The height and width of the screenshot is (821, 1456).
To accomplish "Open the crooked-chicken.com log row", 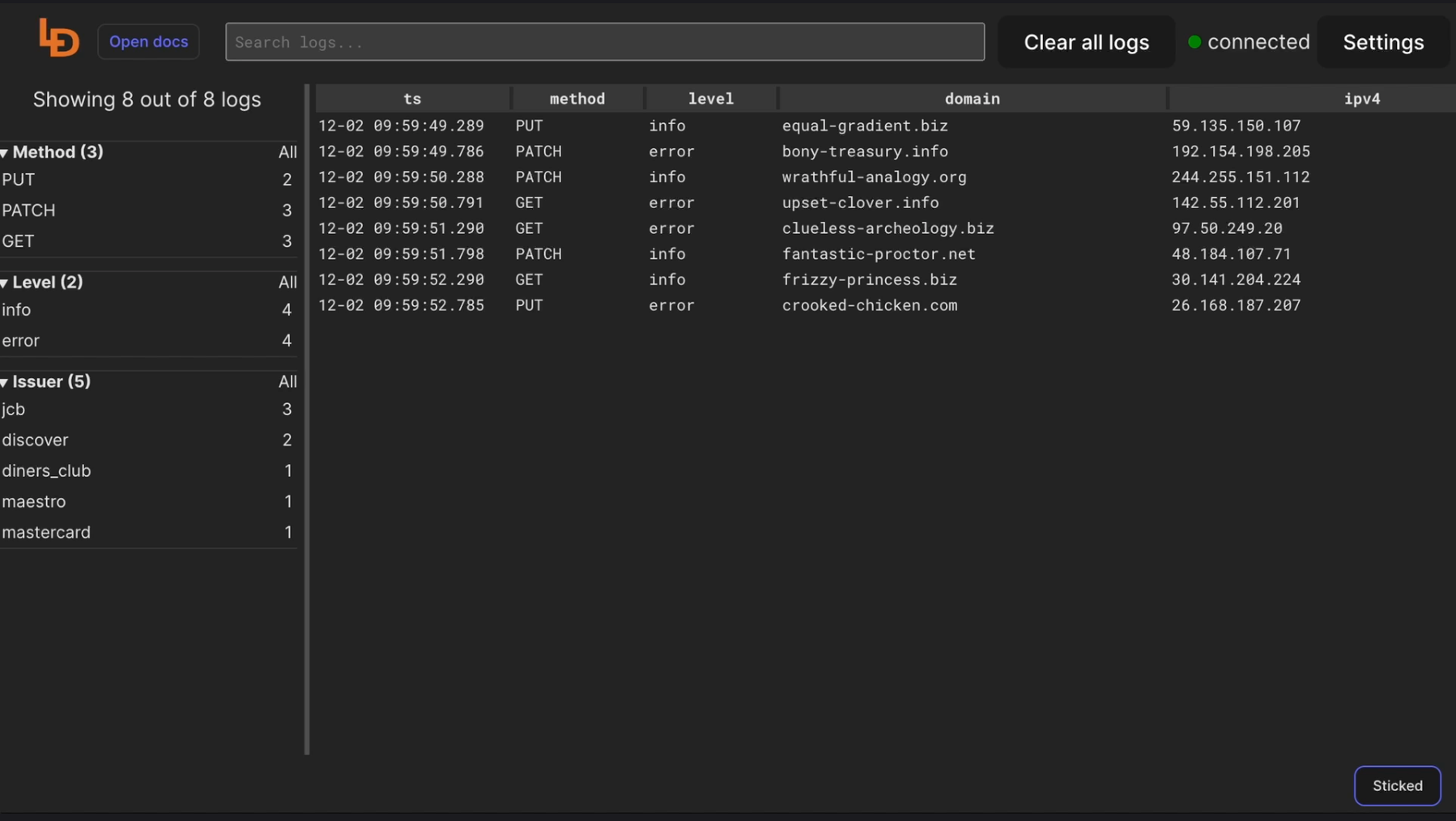I will pyautogui.click(x=869, y=305).
